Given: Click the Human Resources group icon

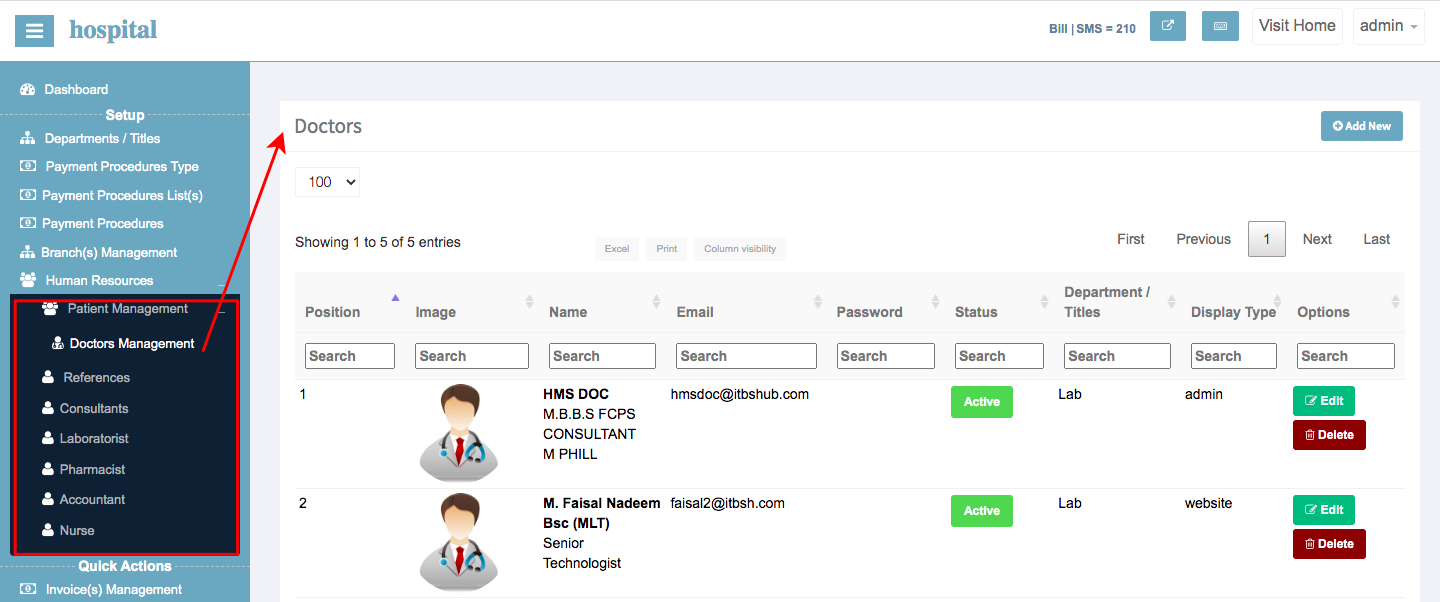Looking at the screenshot, I should [28, 280].
